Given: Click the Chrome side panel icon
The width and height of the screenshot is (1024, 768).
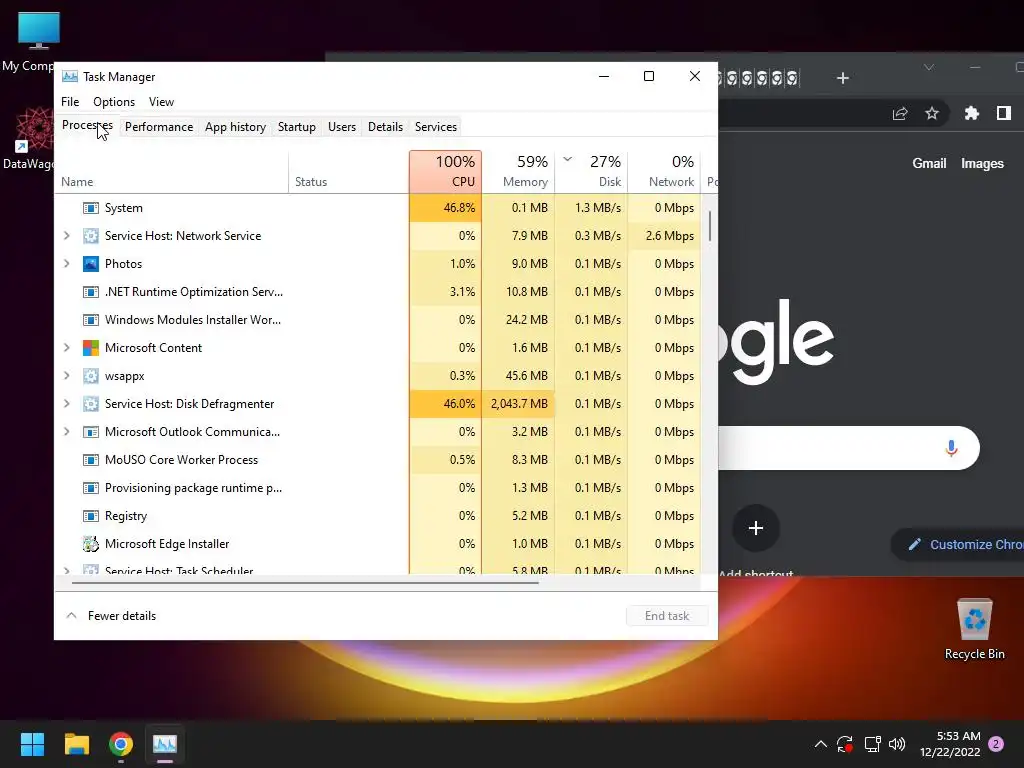Looking at the screenshot, I should tap(1004, 113).
